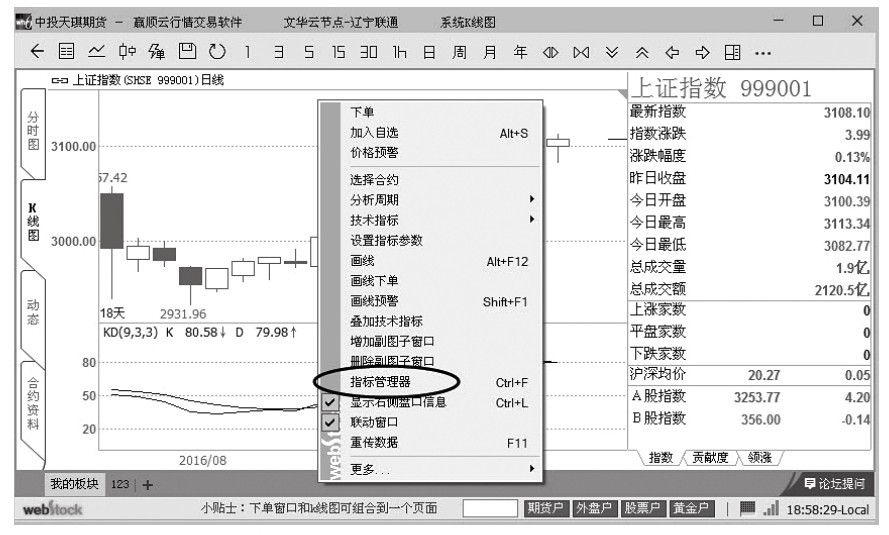Viewport: 889px width, 535px height.
Task: Click the 期货户 account button
Action: 545,508
